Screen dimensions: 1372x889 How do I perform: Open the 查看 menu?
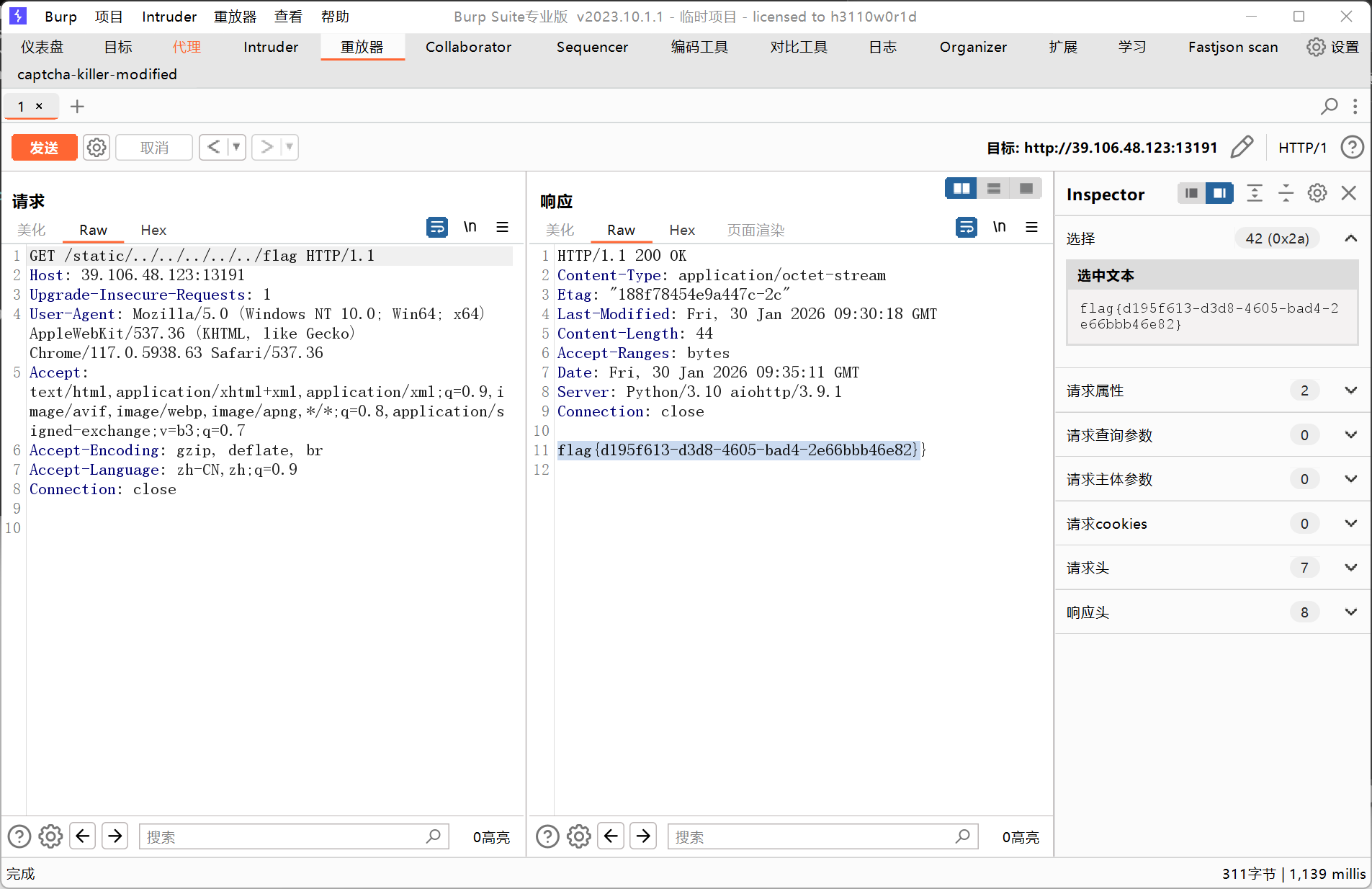288,17
